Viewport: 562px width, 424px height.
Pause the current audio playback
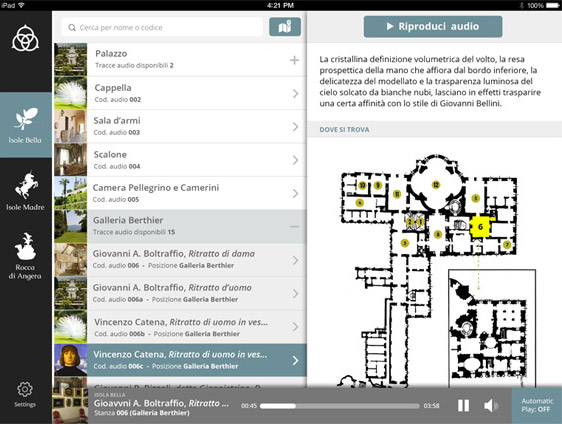pos(463,405)
